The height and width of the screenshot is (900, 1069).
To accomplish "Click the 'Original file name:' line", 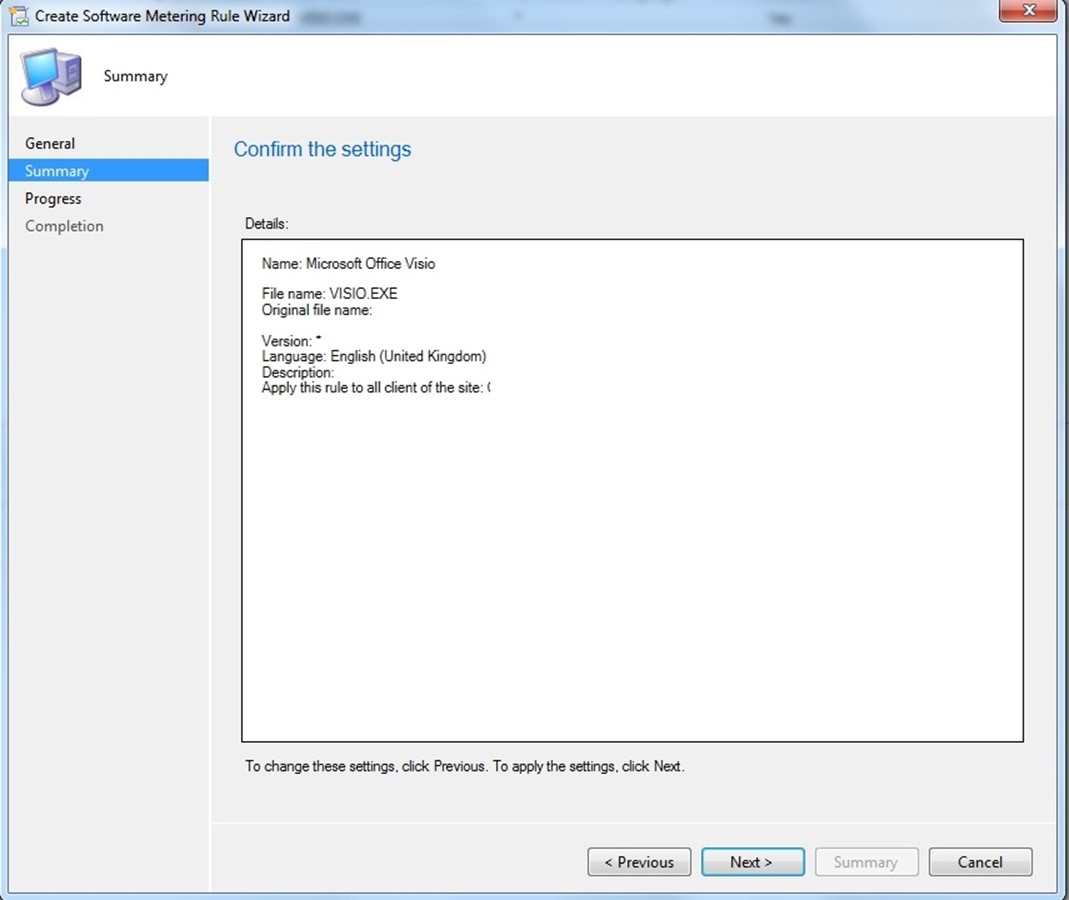I will pos(317,310).
